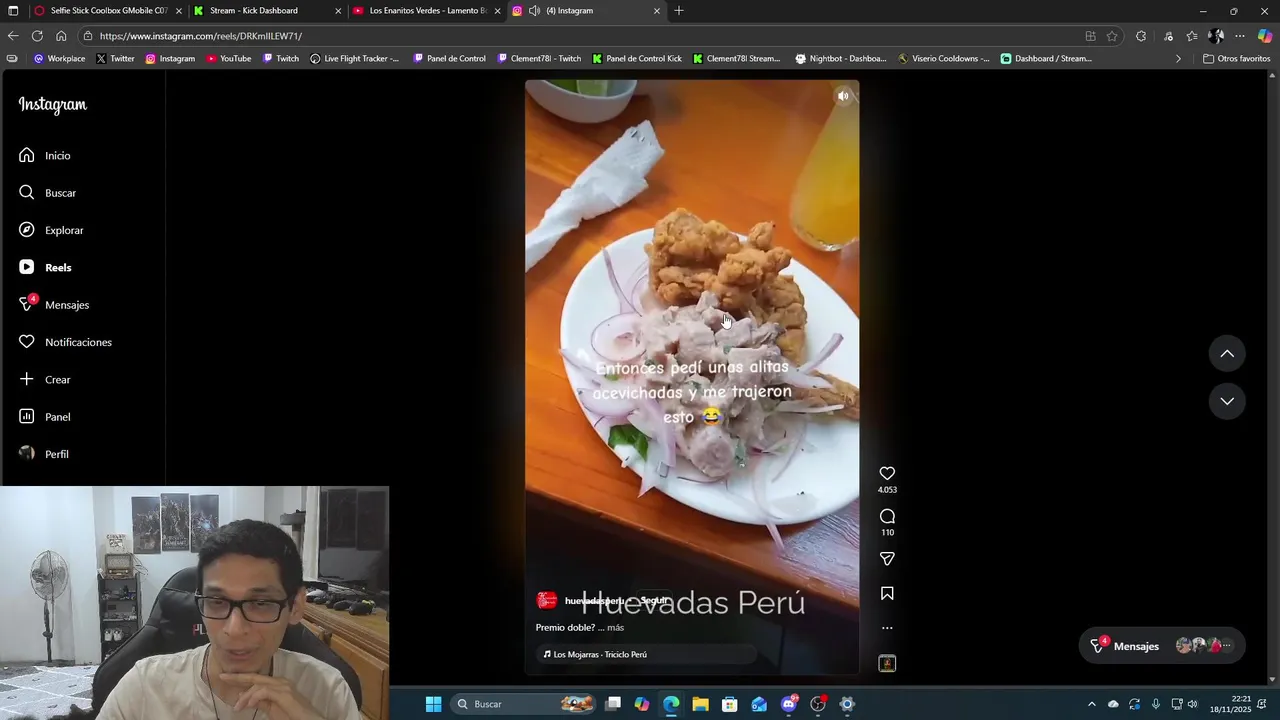
Task: Go back in the browser
Action: (x=13, y=36)
